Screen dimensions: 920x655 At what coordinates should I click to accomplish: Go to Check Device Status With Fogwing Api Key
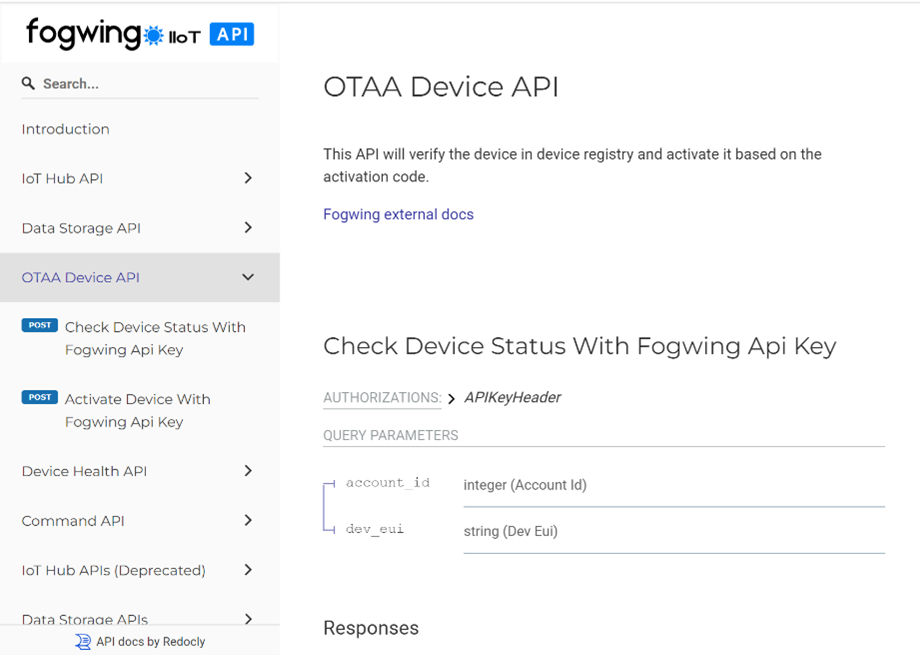coord(155,338)
